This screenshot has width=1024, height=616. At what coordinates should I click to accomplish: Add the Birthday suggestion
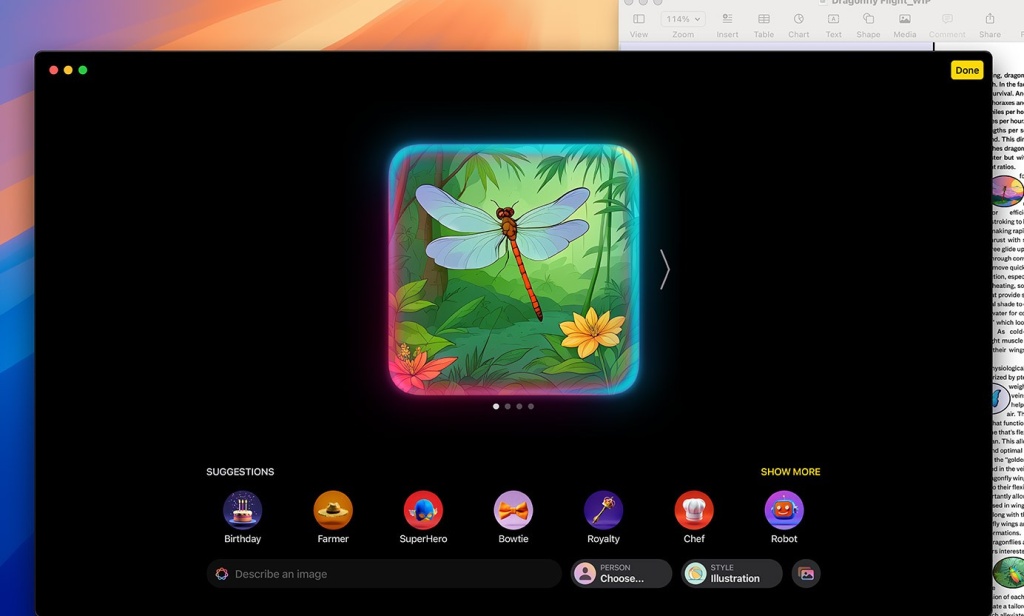pos(242,510)
